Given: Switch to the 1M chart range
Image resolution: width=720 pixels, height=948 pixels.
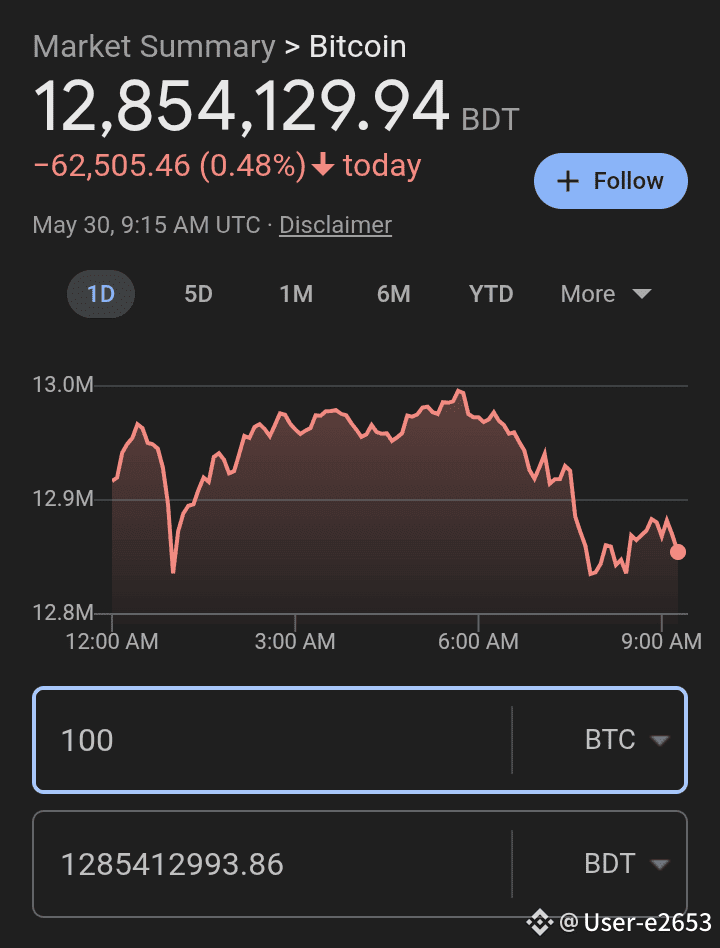Looking at the screenshot, I should [x=296, y=294].
